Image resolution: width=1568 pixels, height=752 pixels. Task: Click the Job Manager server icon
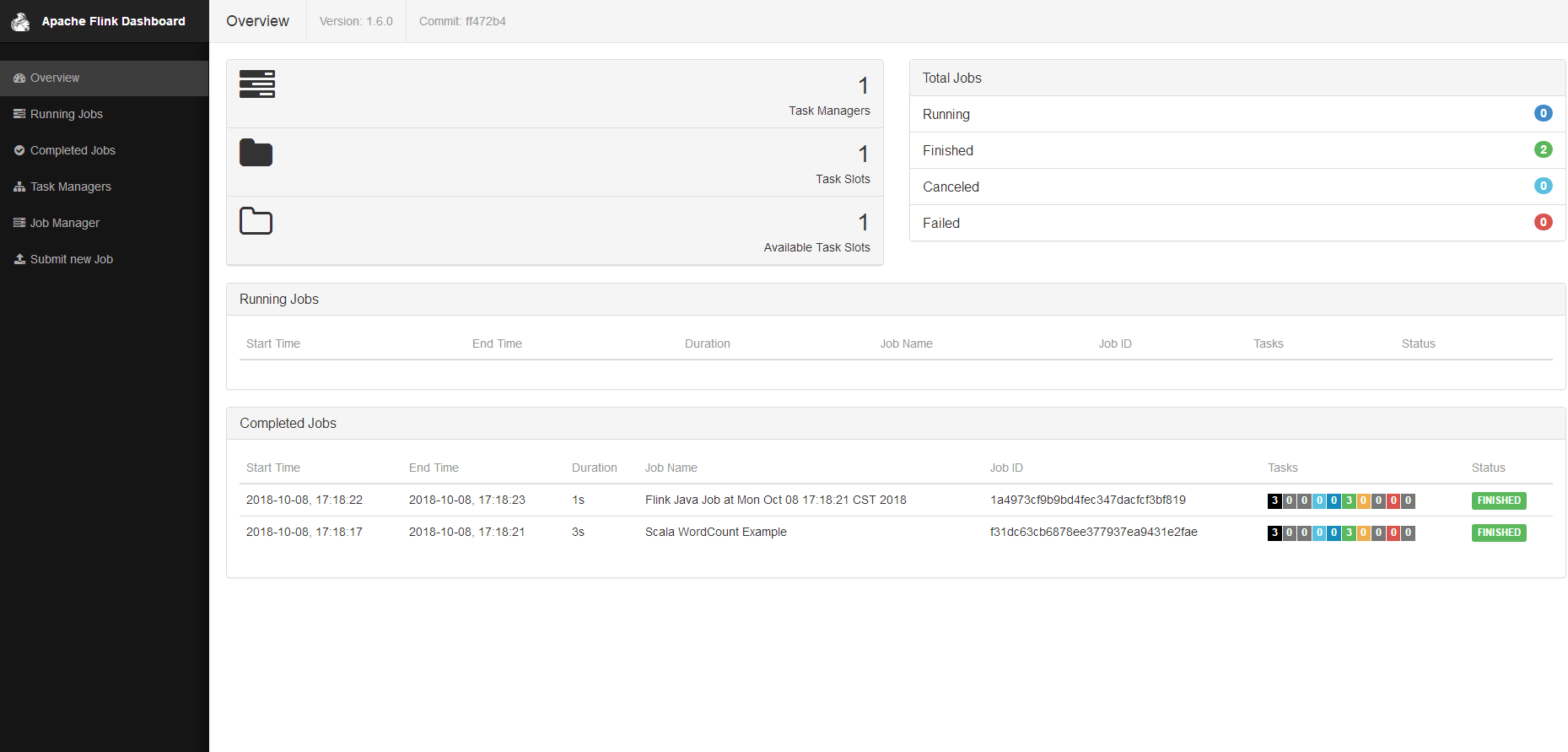click(19, 223)
